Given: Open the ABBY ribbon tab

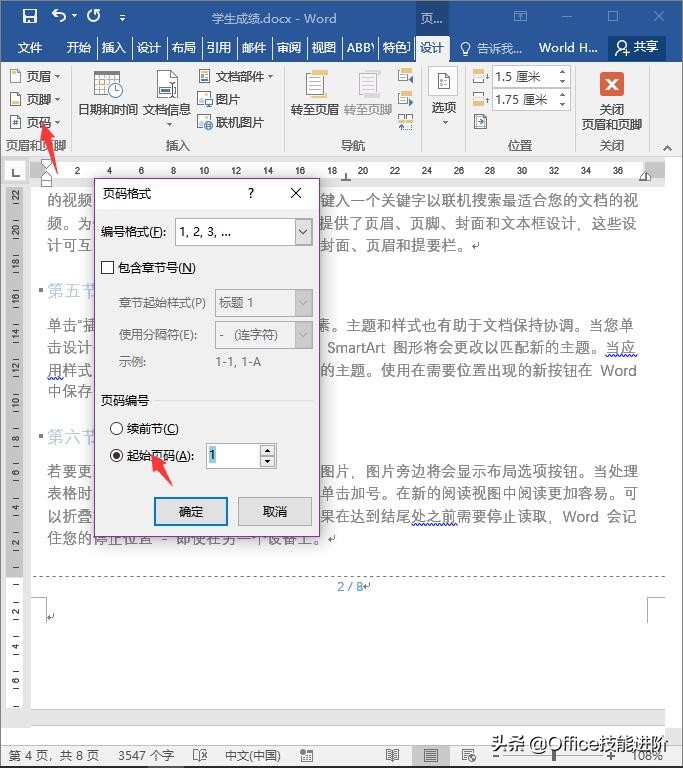Looking at the screenshot, I should 360,48.
